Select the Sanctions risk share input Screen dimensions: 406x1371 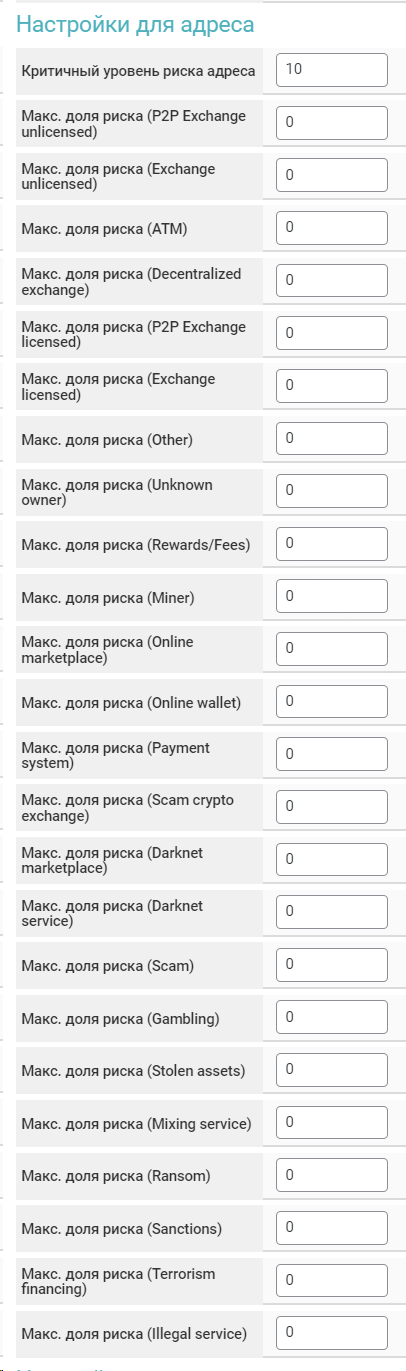[331, 1228]
